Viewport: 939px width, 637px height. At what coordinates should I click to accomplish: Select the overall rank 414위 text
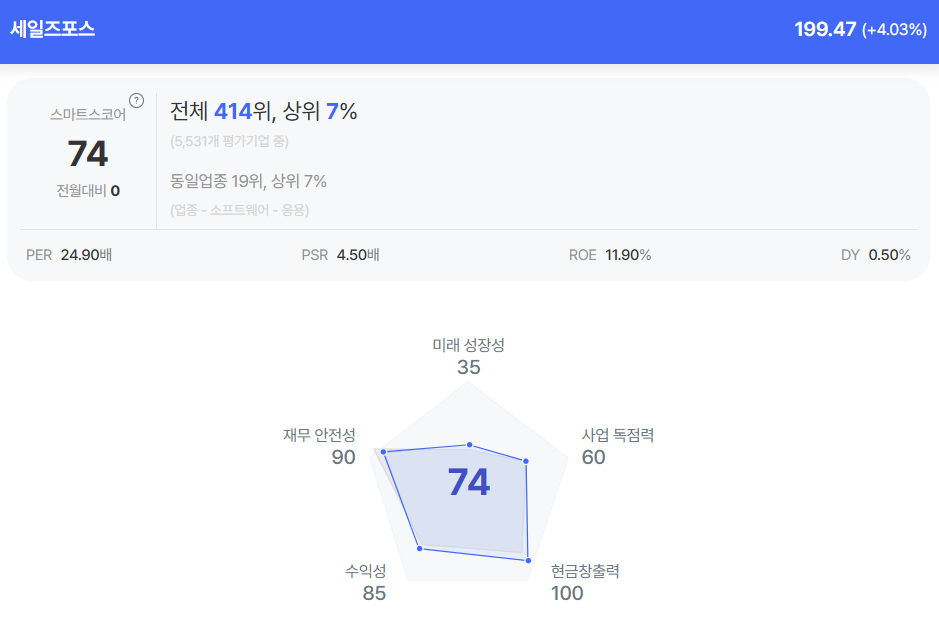tap(239, 112)
